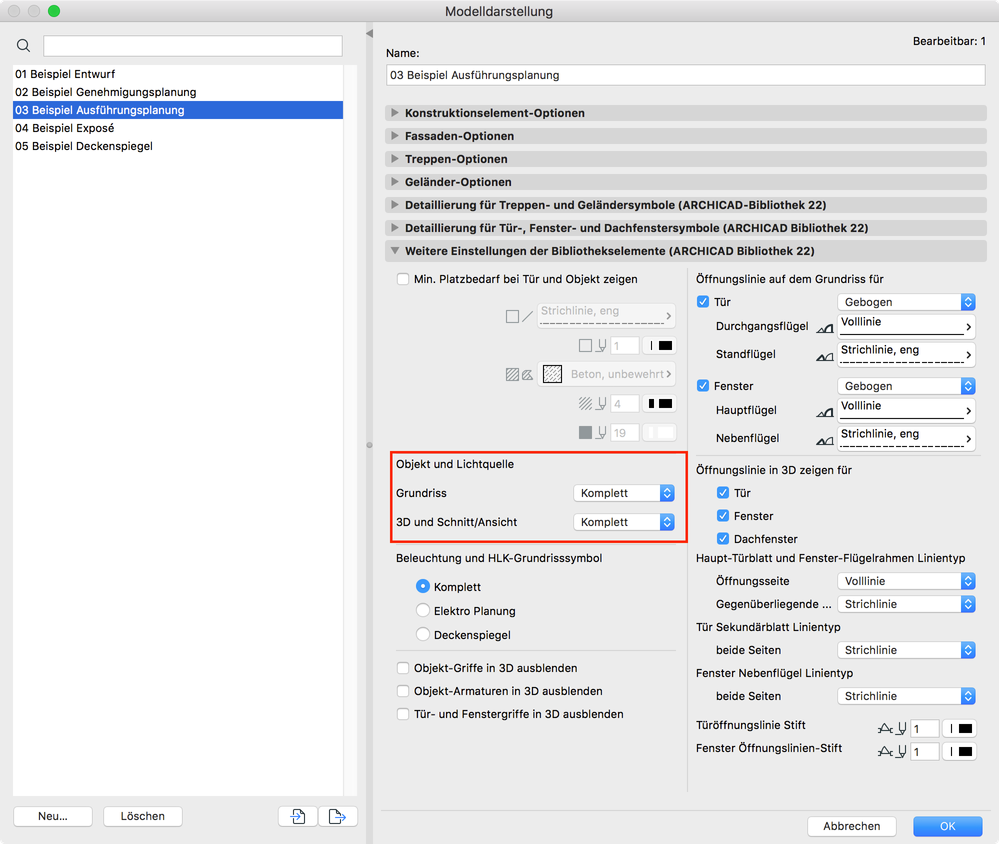This screenshot has width=999, height=844.
Task: Click the Hauptflügel line type icon
Action: [x=825, y=412]
